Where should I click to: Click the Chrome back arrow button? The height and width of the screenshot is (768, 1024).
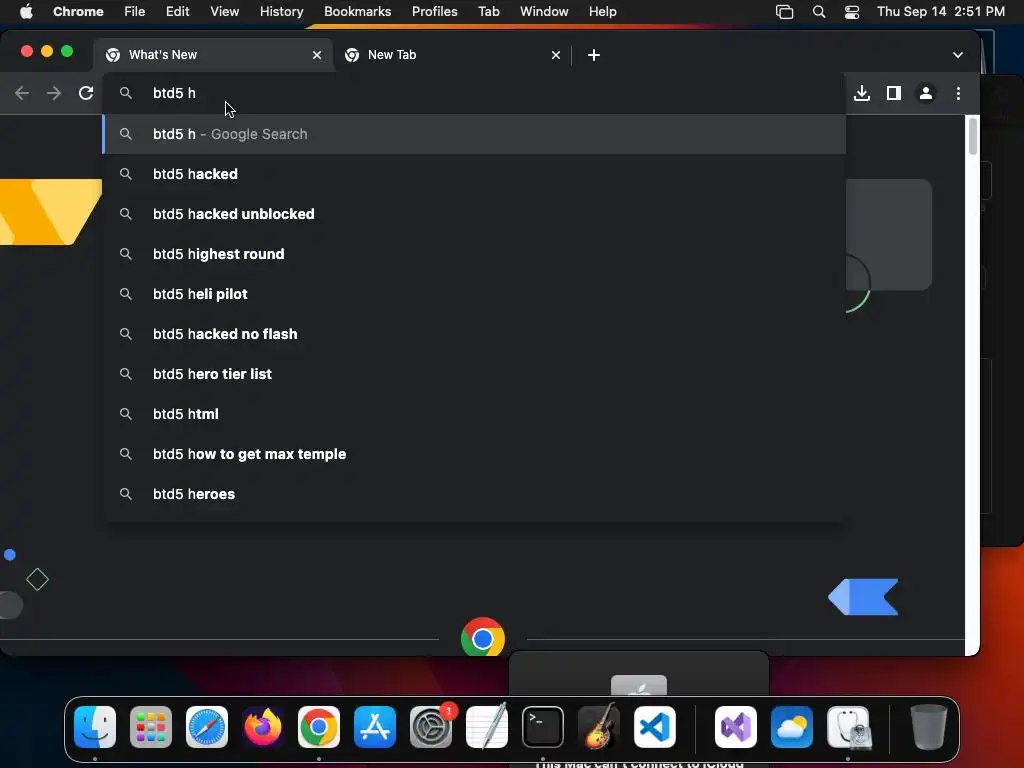coord(22,93)
